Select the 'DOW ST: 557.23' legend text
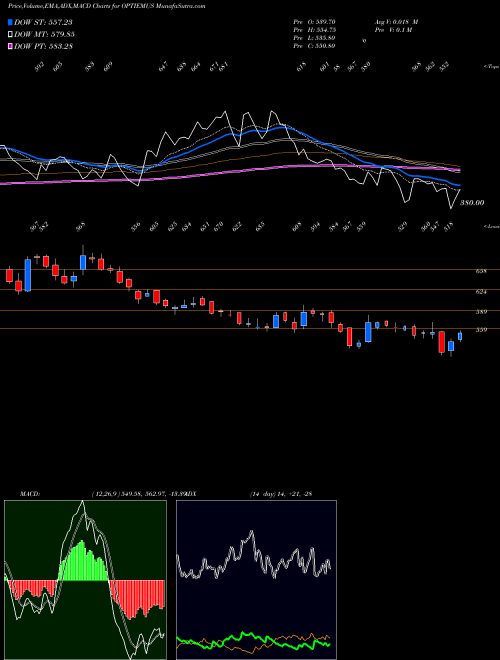This screenshot has width=500, height=660. (x=43, y=22)
